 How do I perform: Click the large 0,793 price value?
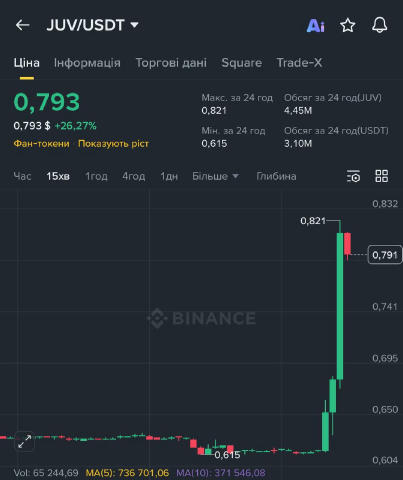coord(47,102)
